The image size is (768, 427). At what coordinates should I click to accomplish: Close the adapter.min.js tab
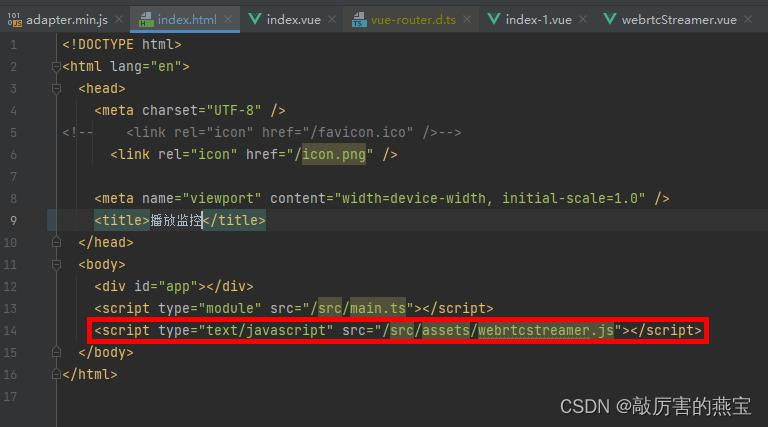(x=119, y=19)
